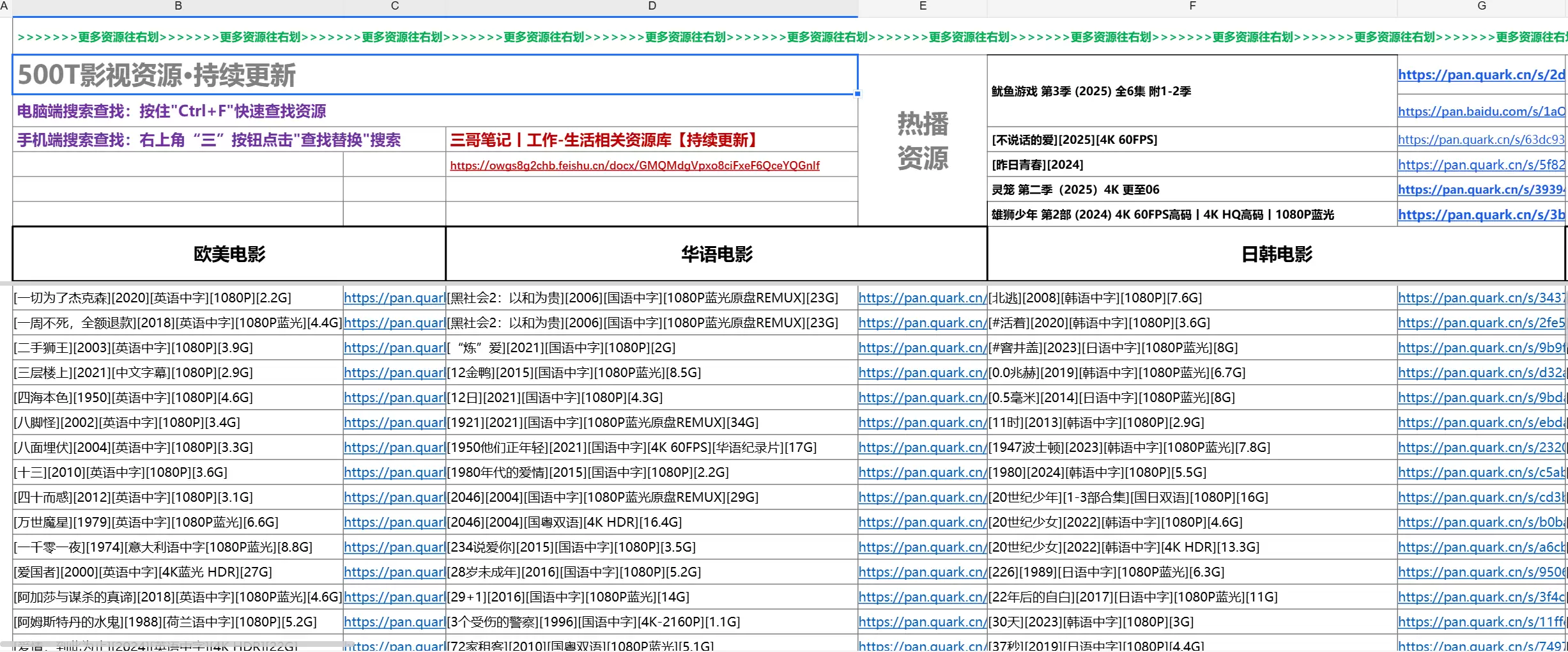Click the link beside [一切为了杰克森][2020]

pyautogui.click(x=394, y=298)
